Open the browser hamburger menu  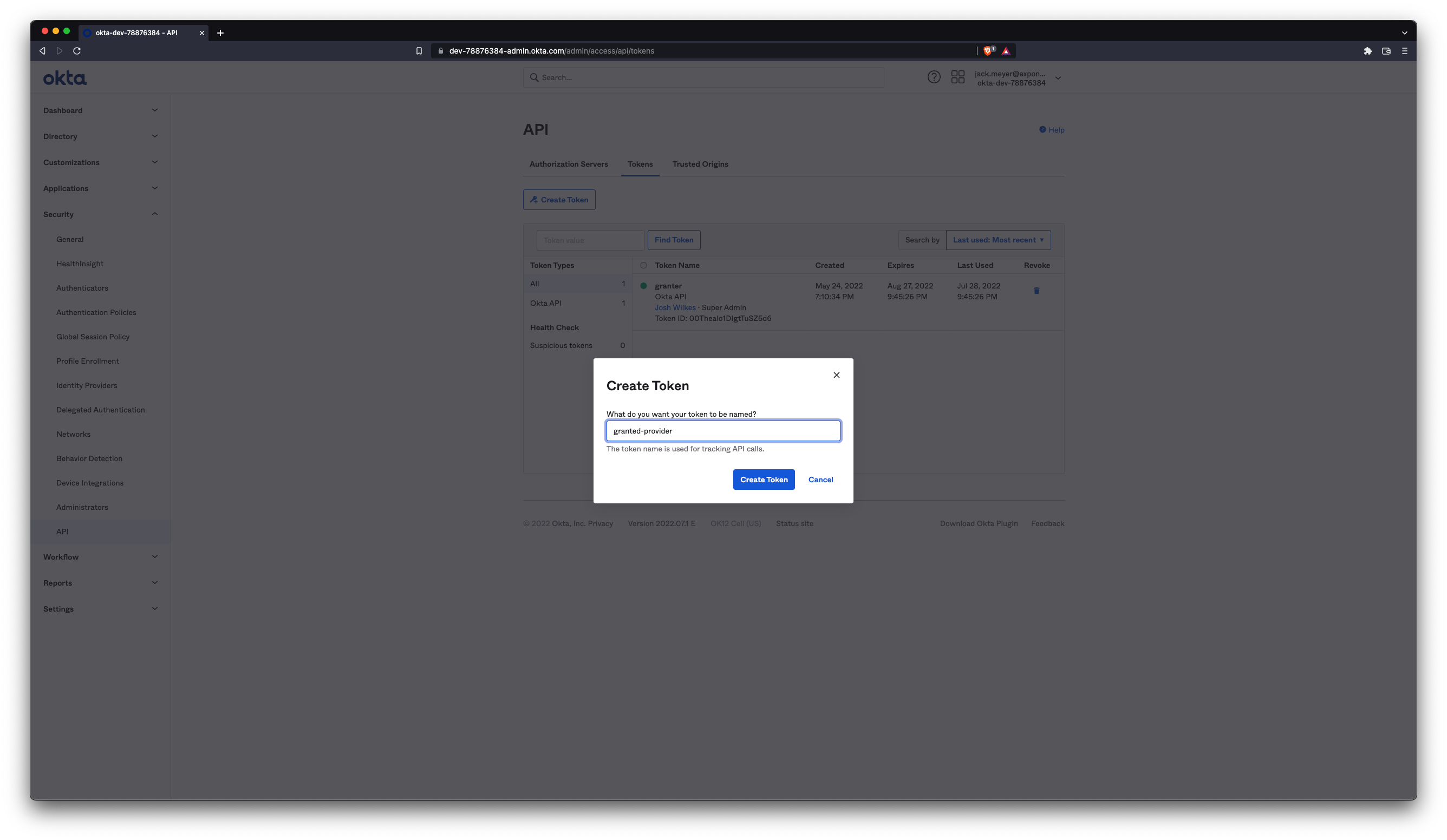point(1405,50)
